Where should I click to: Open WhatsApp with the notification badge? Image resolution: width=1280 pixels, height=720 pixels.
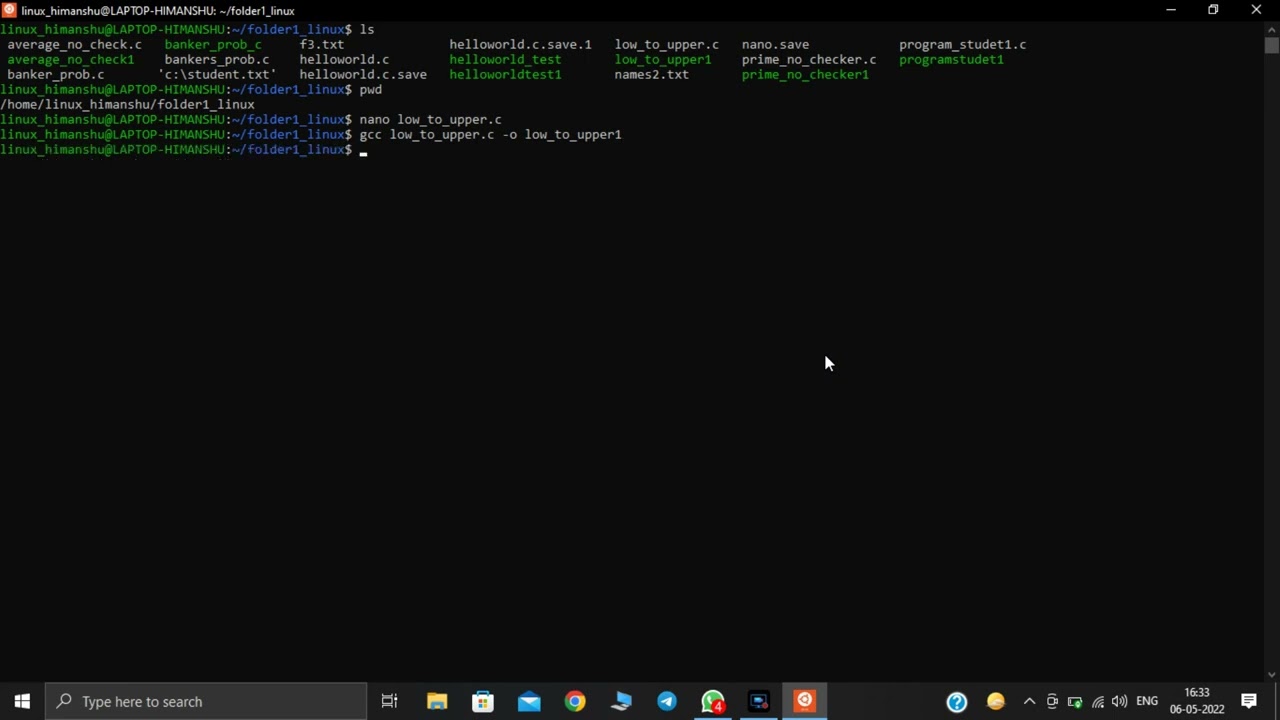click(x=713, y=701)
